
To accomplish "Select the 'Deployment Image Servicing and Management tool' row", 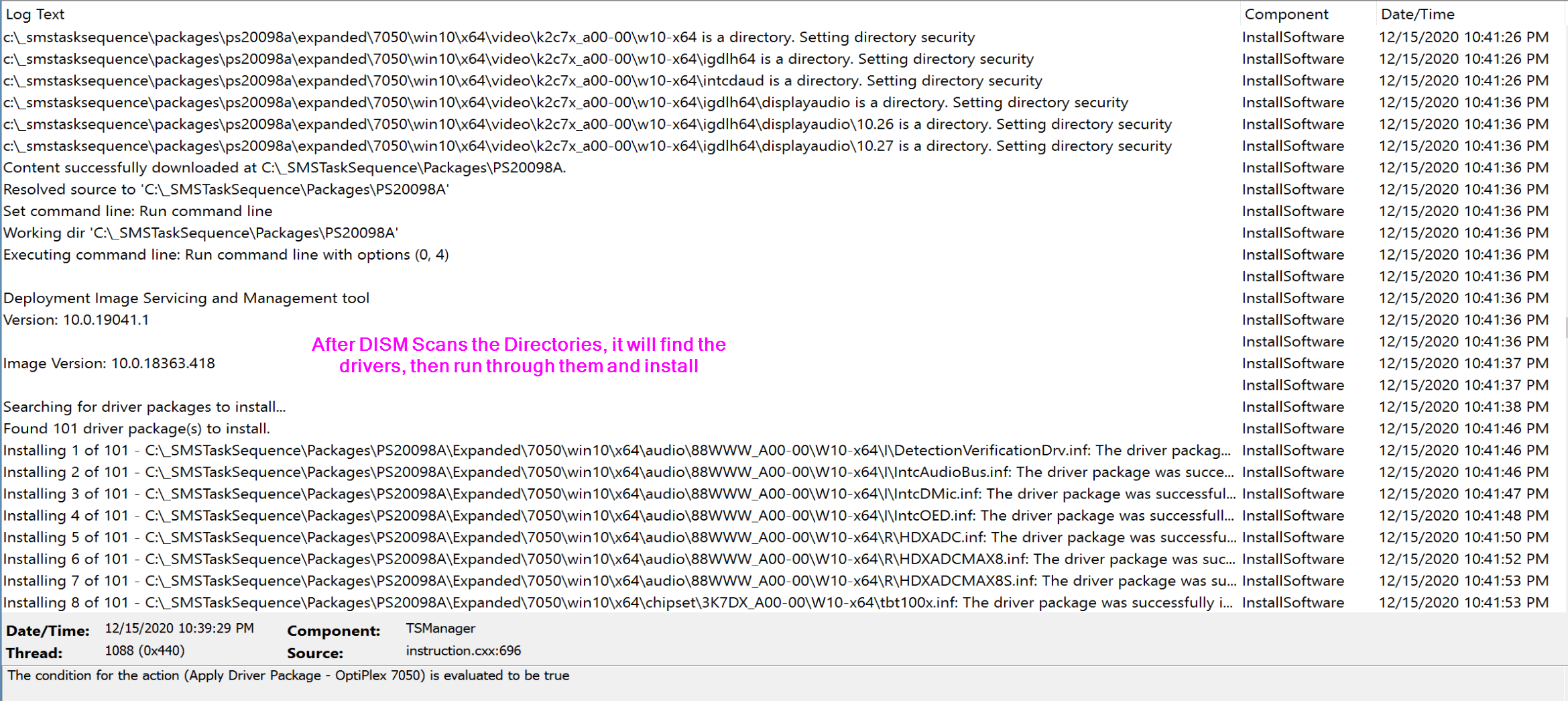I will [x=186, y=299].
